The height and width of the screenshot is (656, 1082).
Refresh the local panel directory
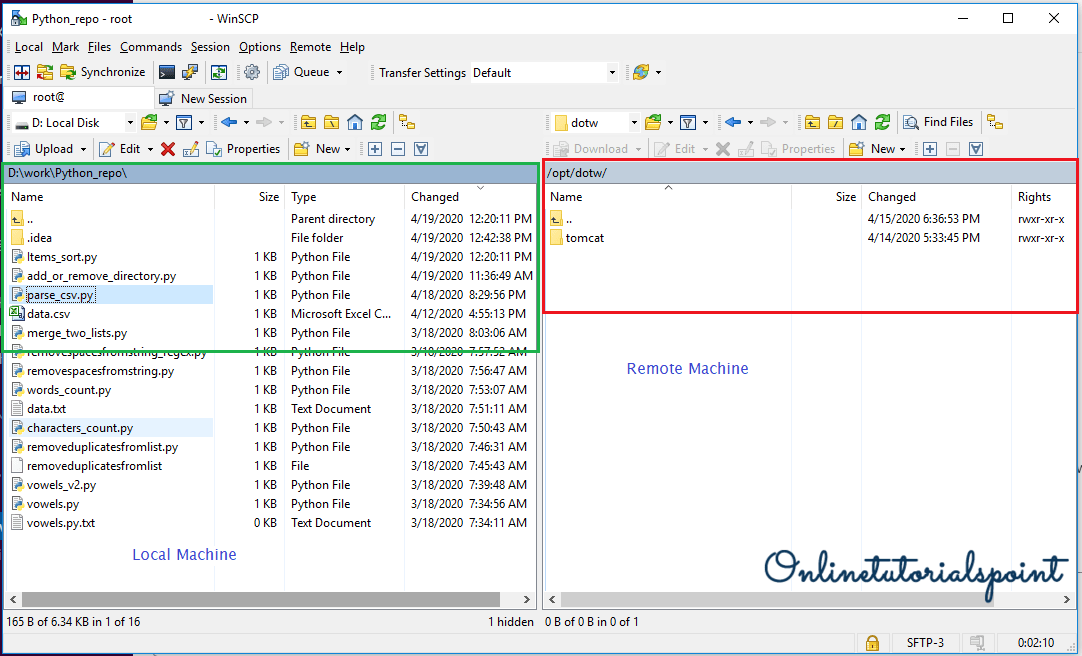click(x=378, y=122)
